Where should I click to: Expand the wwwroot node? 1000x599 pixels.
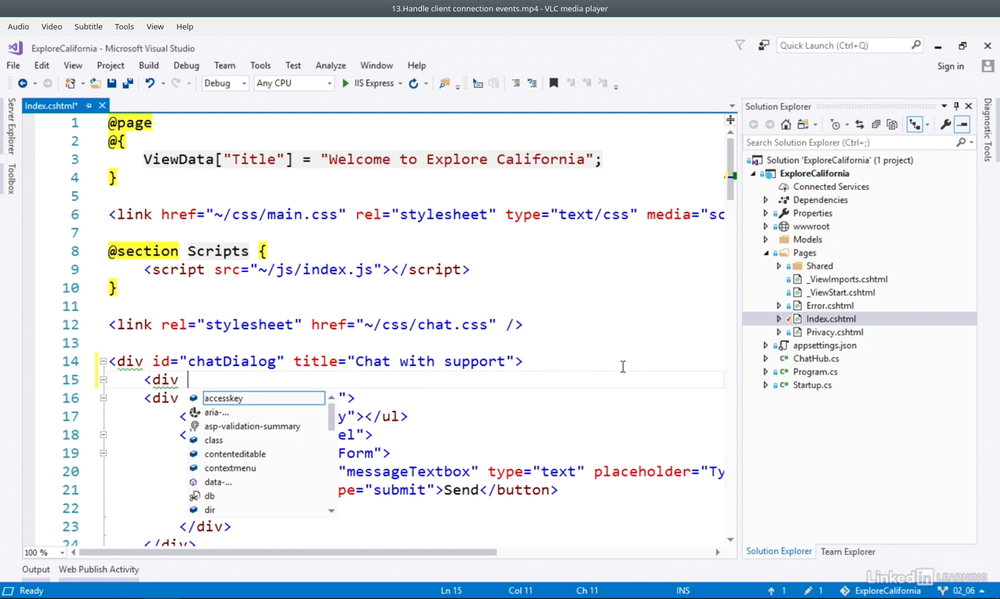766,226
